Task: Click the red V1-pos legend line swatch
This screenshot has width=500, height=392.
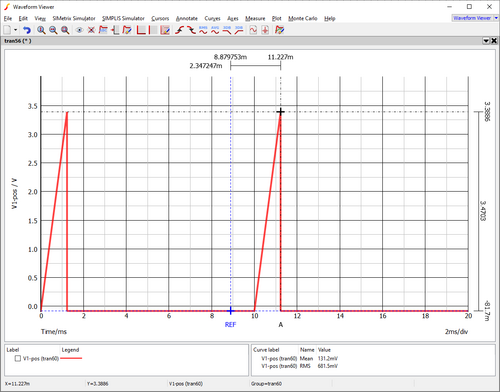Action: pos(71,359)
